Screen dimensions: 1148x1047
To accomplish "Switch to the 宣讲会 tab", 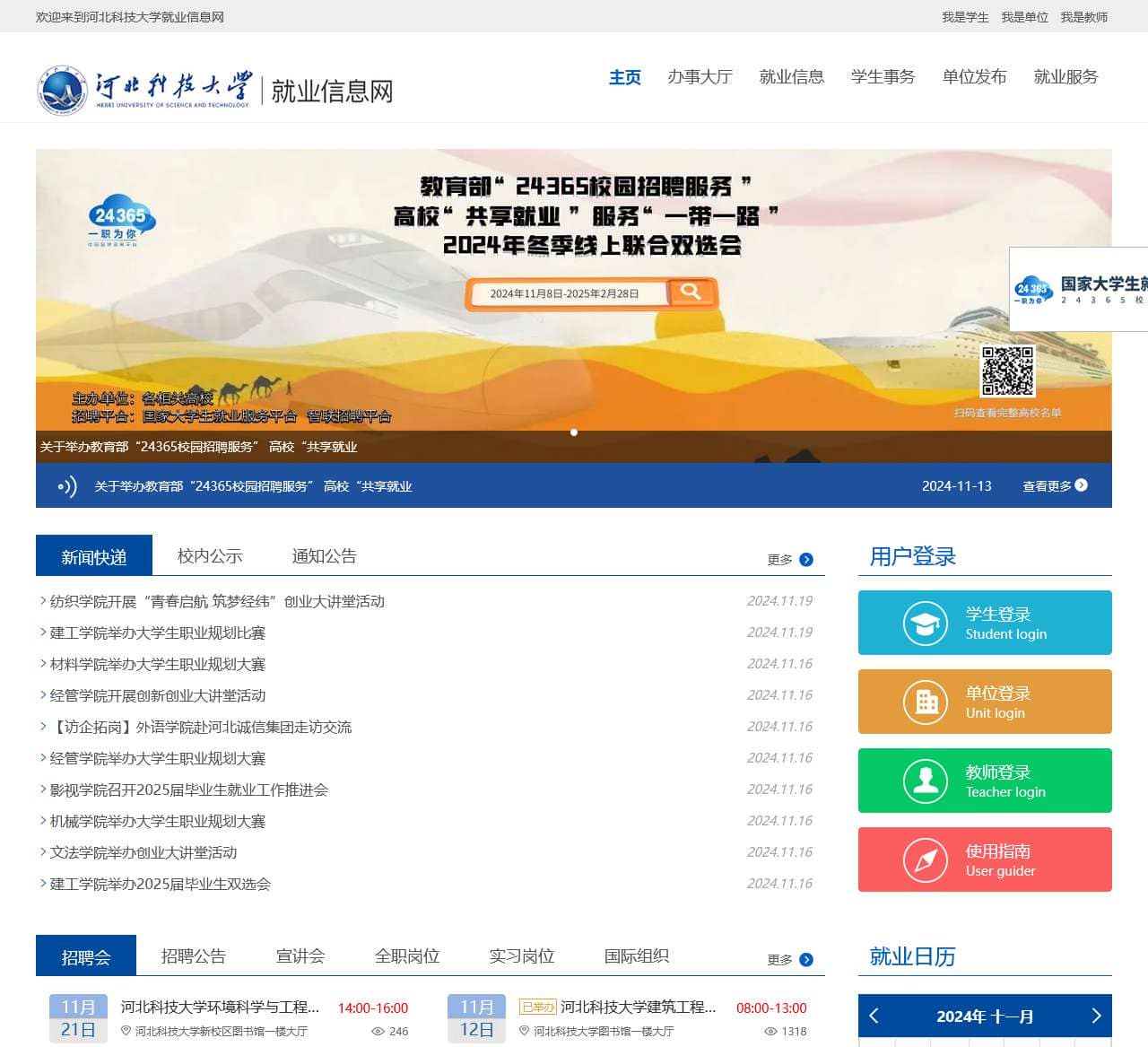I will 300,956.
